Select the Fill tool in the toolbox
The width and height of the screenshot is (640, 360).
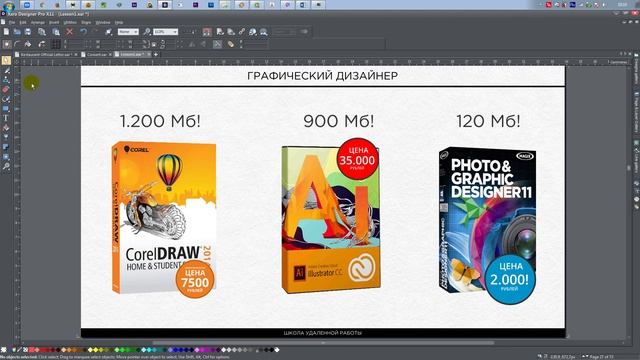point(6,128)
